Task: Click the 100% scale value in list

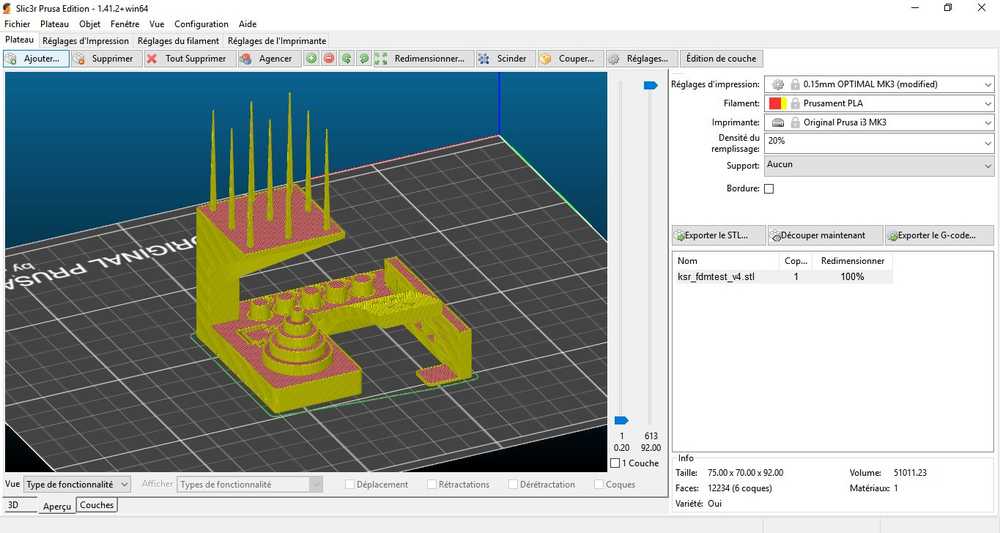Action: (852, 277)
